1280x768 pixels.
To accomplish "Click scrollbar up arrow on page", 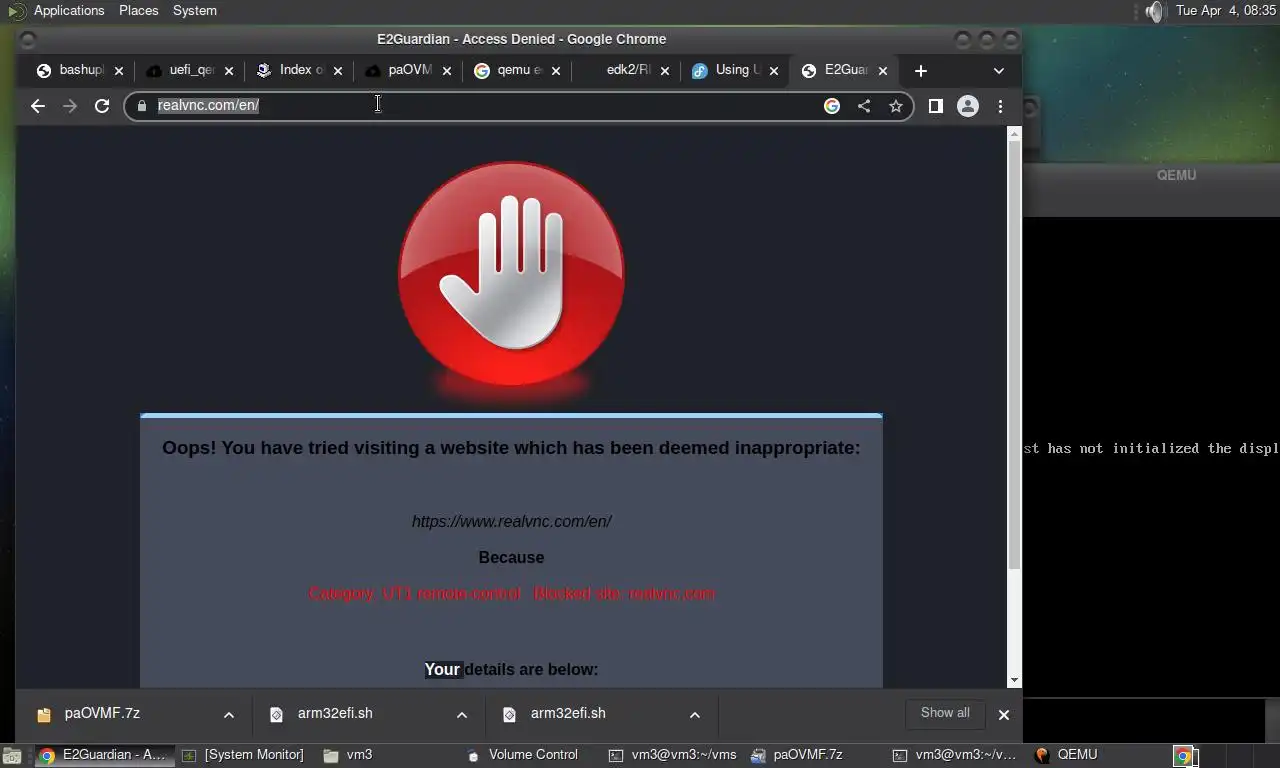I will click(x=1014, y=133).
